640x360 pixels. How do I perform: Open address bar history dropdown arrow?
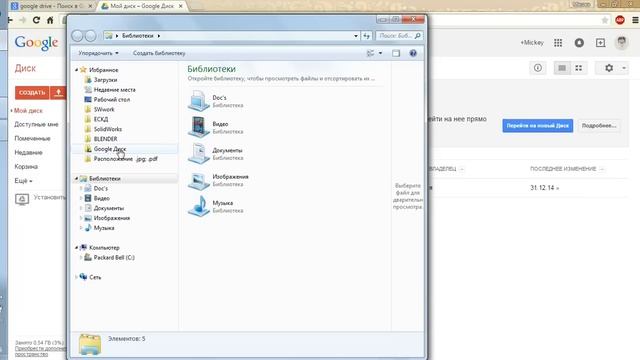(x=356, y=36)
